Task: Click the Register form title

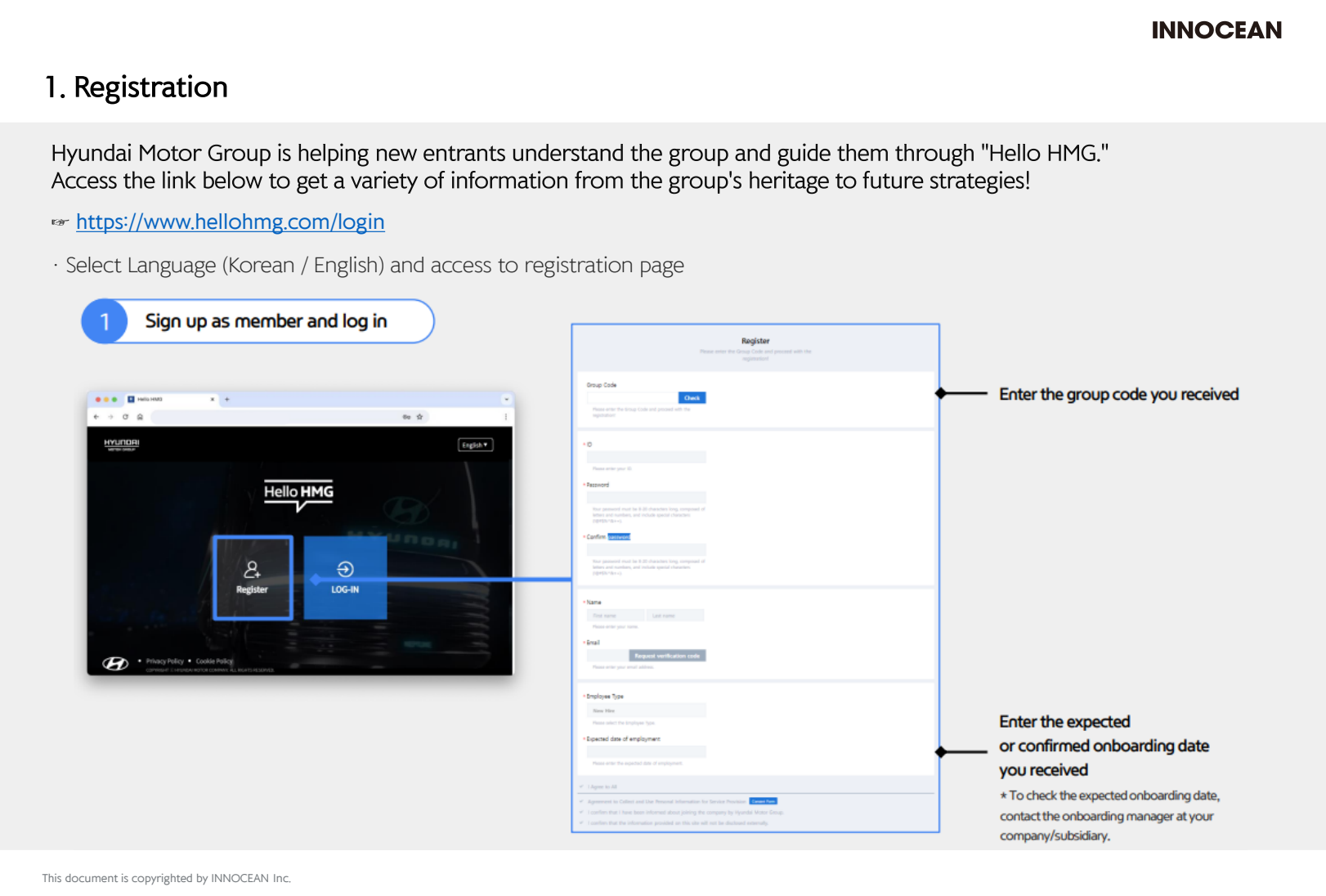Action: (755, 341)
